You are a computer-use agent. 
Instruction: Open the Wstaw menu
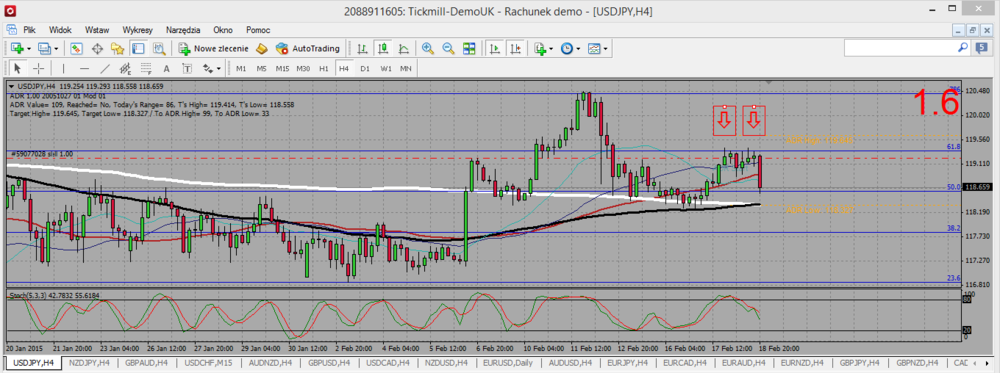click(96, 30)
